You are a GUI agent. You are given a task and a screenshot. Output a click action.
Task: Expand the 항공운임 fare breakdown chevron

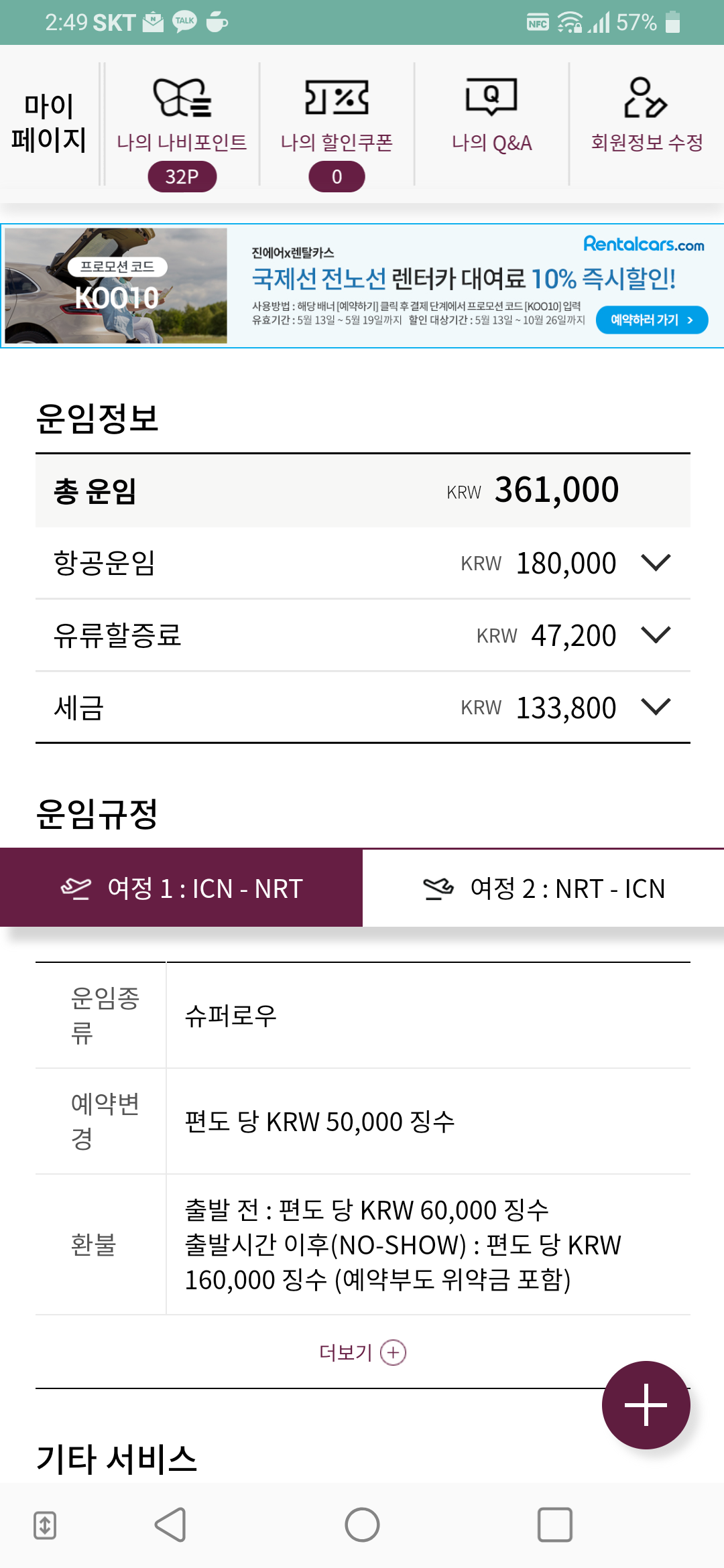(656, 563)
